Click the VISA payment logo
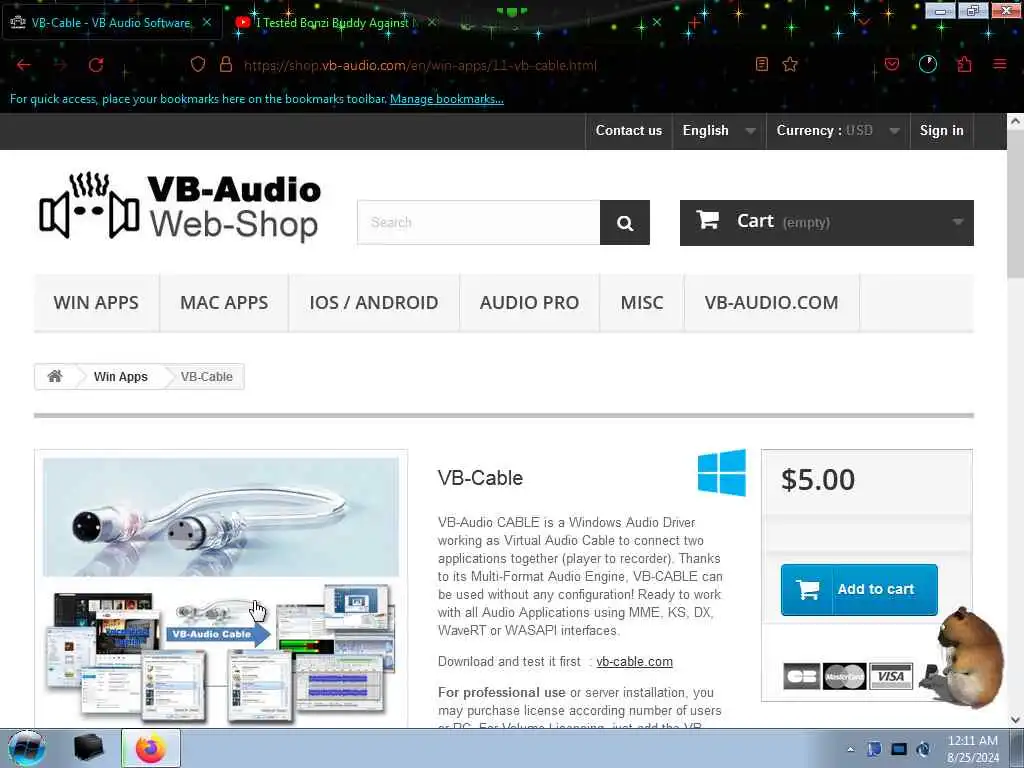 pyautogui.click(x=891, y=676)
